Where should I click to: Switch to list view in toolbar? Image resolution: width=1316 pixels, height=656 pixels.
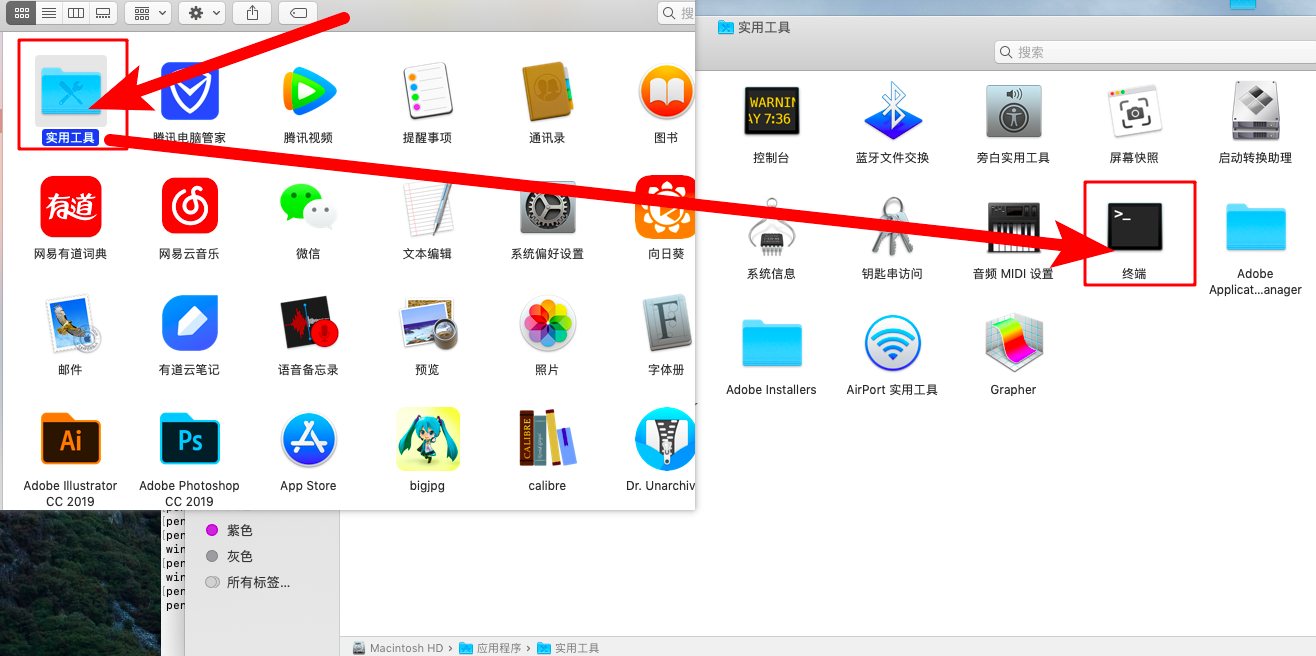[48, 13]
